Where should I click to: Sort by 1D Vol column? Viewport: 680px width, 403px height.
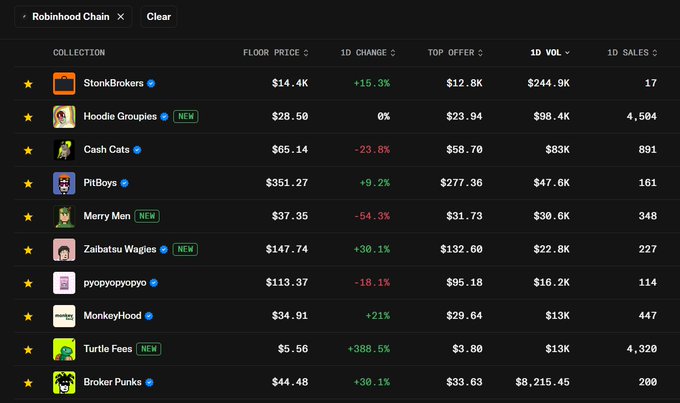click(550, 52)
